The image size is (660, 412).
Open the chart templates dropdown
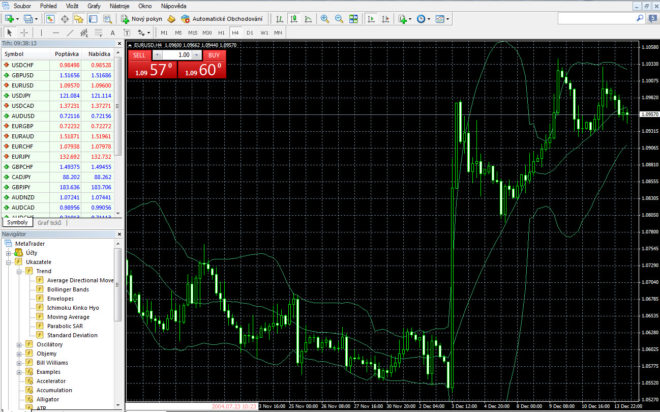(442, 19)
